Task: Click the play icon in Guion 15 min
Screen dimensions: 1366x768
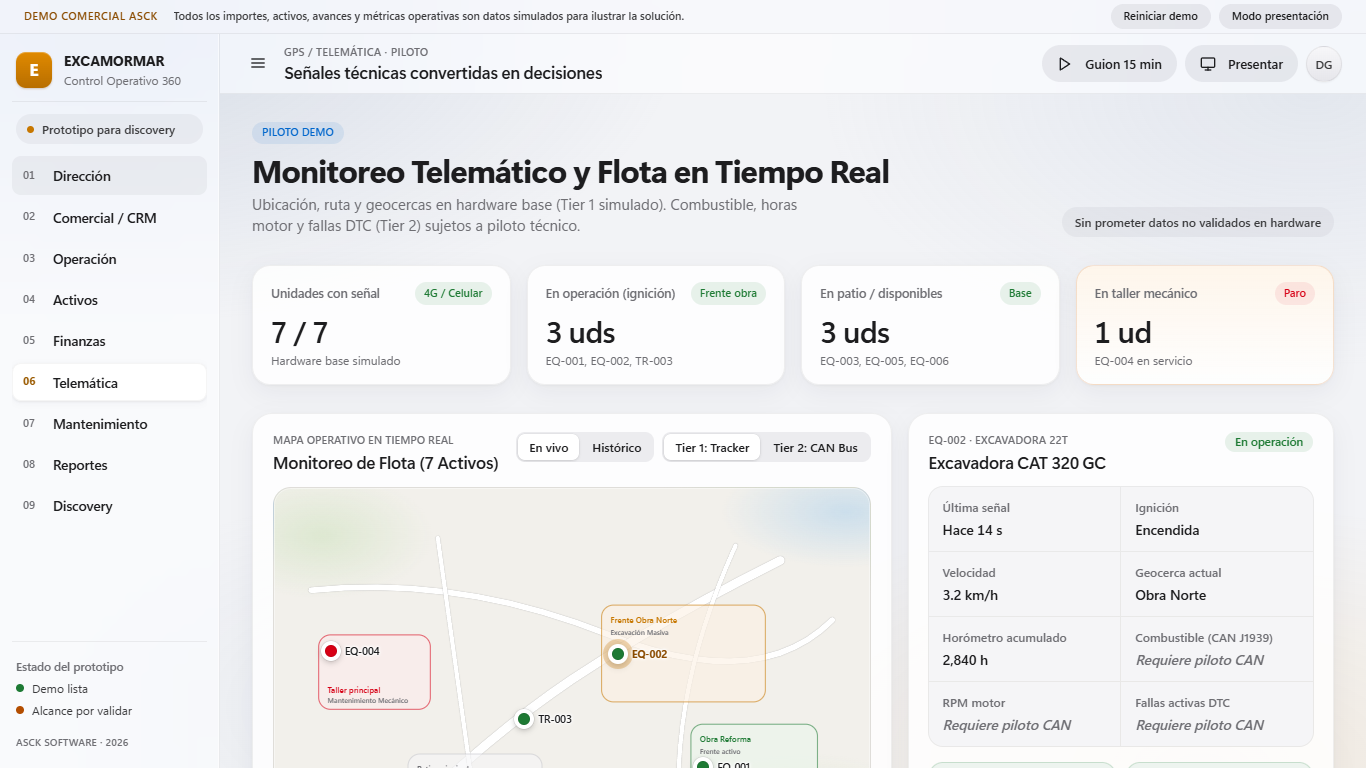Action: pyautogui.click(x=1064, y=64)
